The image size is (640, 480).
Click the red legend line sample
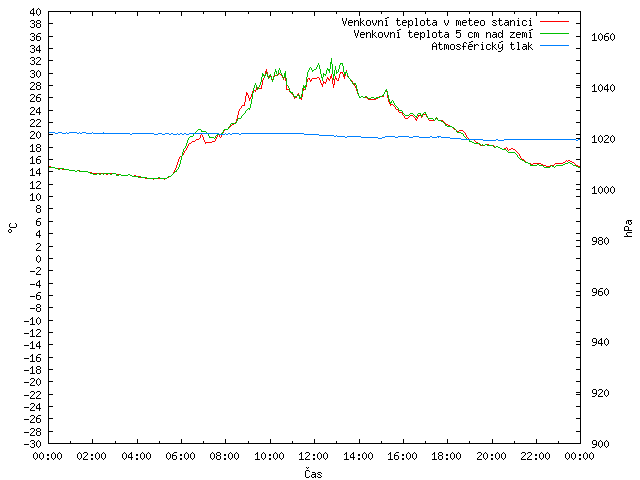coord(554,21)
